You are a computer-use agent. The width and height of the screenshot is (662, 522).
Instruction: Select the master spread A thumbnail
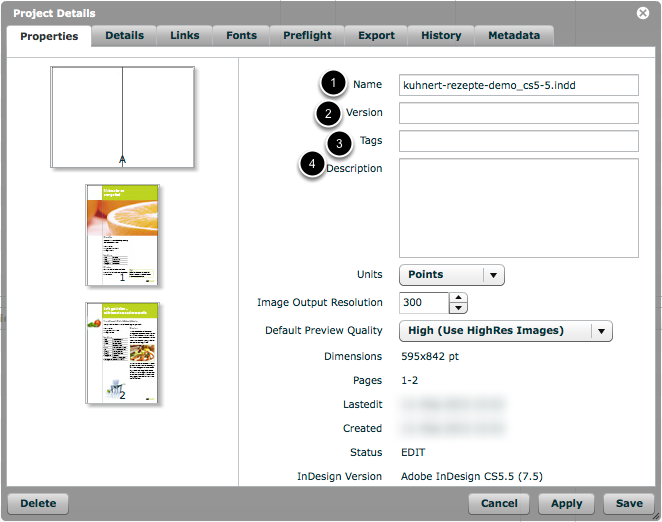[122, 117]
